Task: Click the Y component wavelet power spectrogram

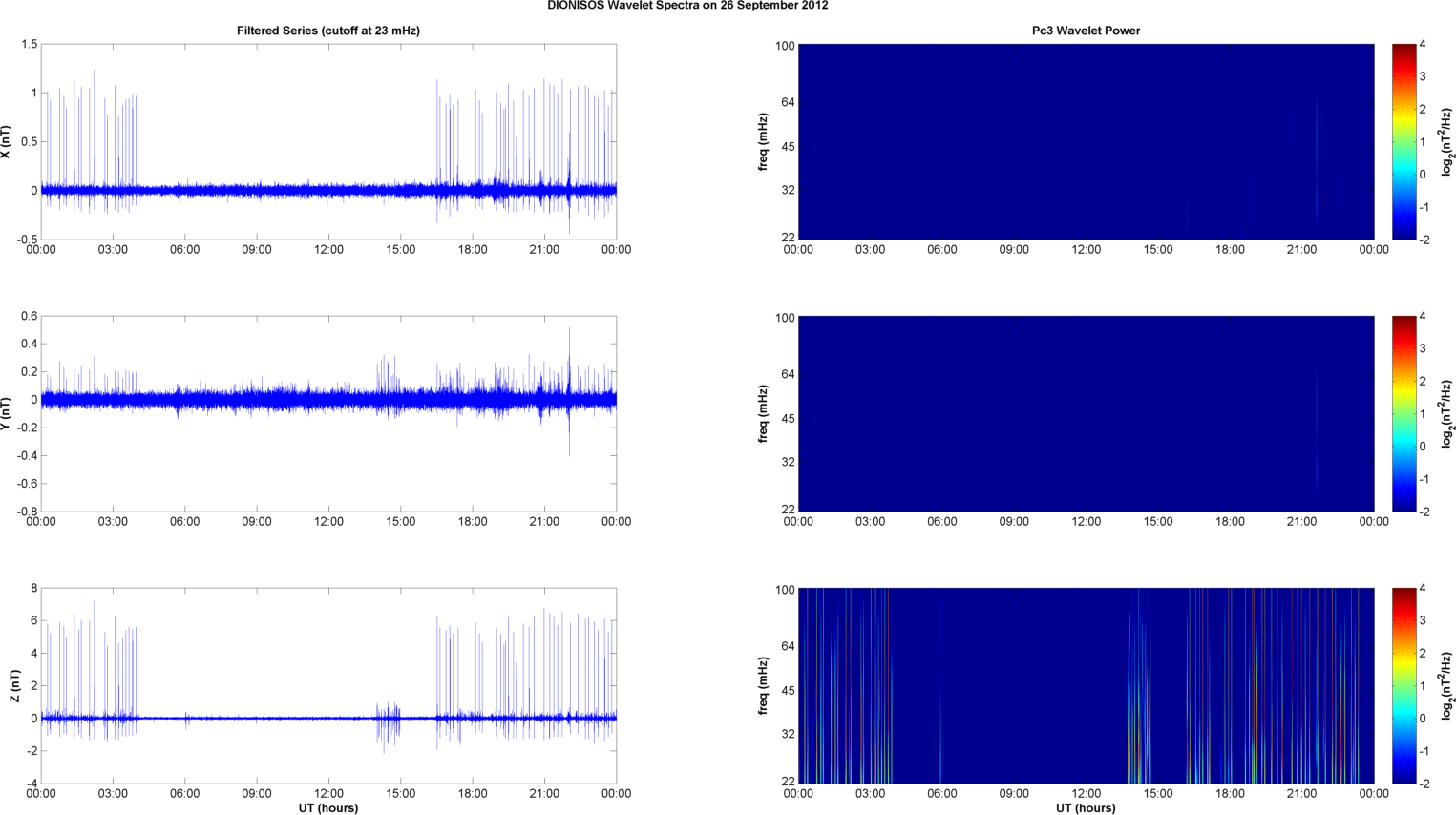Action: [1086, 413]
